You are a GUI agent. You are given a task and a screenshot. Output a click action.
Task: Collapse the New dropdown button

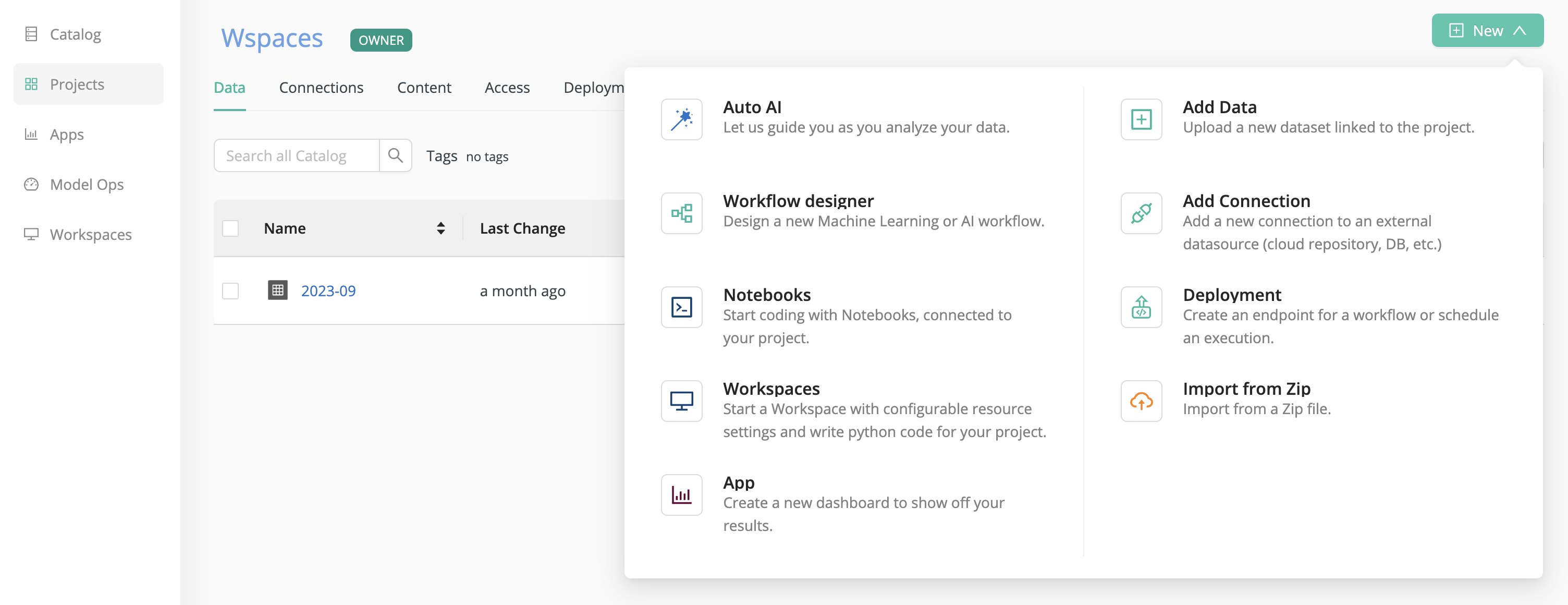coord(1487,30)
